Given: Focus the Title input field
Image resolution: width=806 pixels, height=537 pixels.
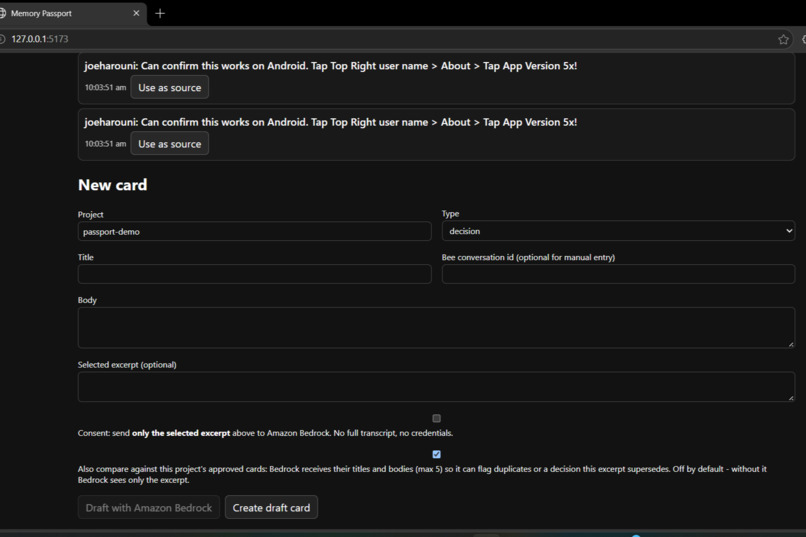Looking at the screenshot, I should click(x=254, y=274).
